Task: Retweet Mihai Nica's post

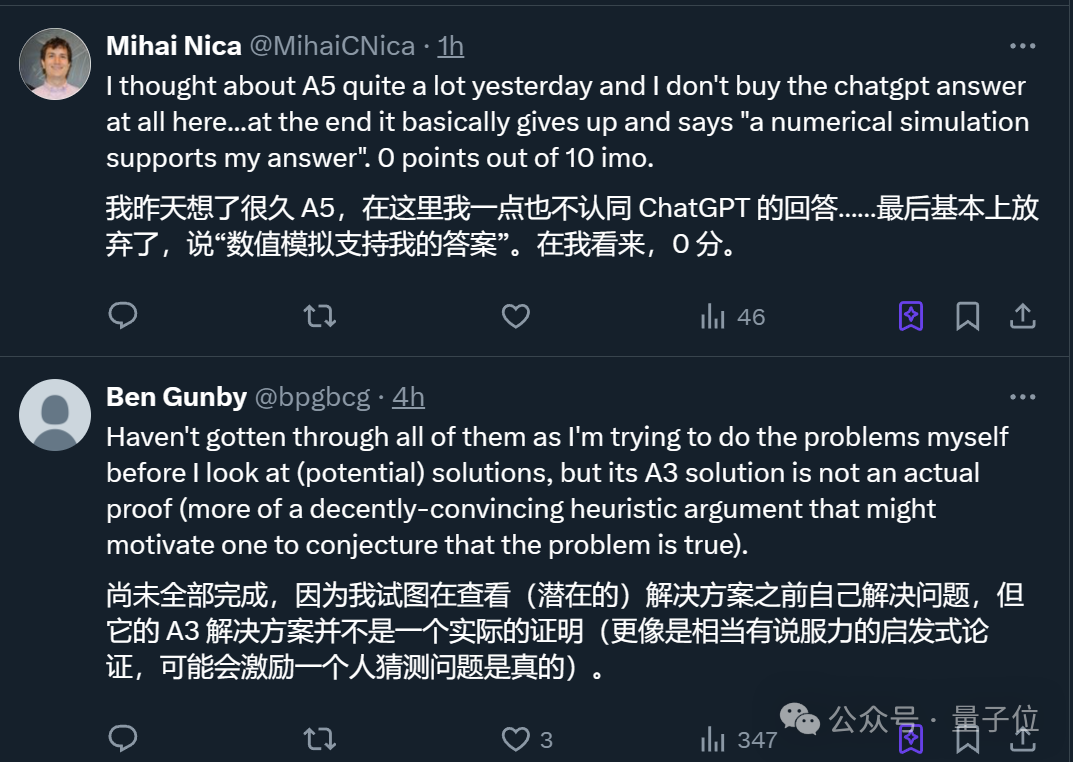Action: coord(320,316)
